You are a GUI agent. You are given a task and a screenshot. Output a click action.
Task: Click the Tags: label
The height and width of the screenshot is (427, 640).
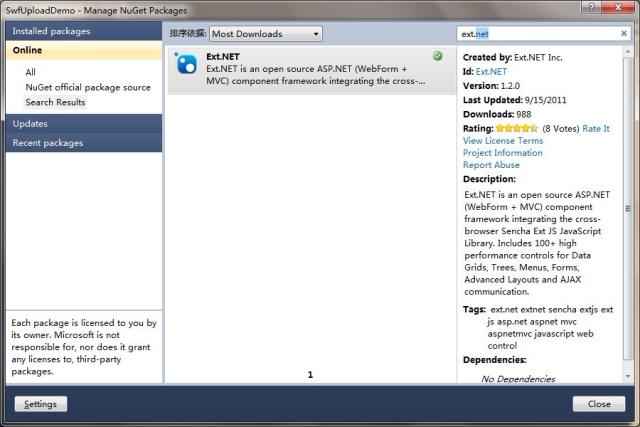tap(474, 309)
